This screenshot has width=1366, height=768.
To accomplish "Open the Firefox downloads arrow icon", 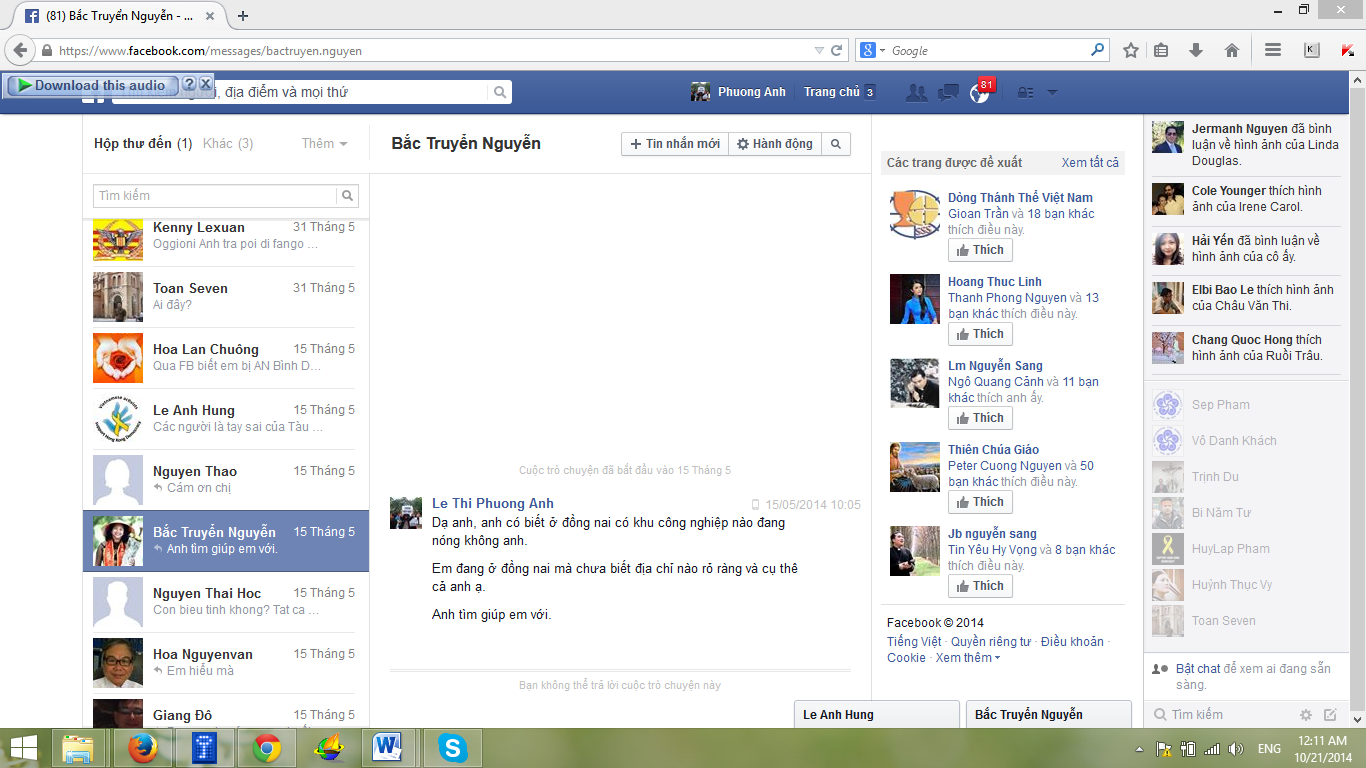I will click(x=1195, y=50).
